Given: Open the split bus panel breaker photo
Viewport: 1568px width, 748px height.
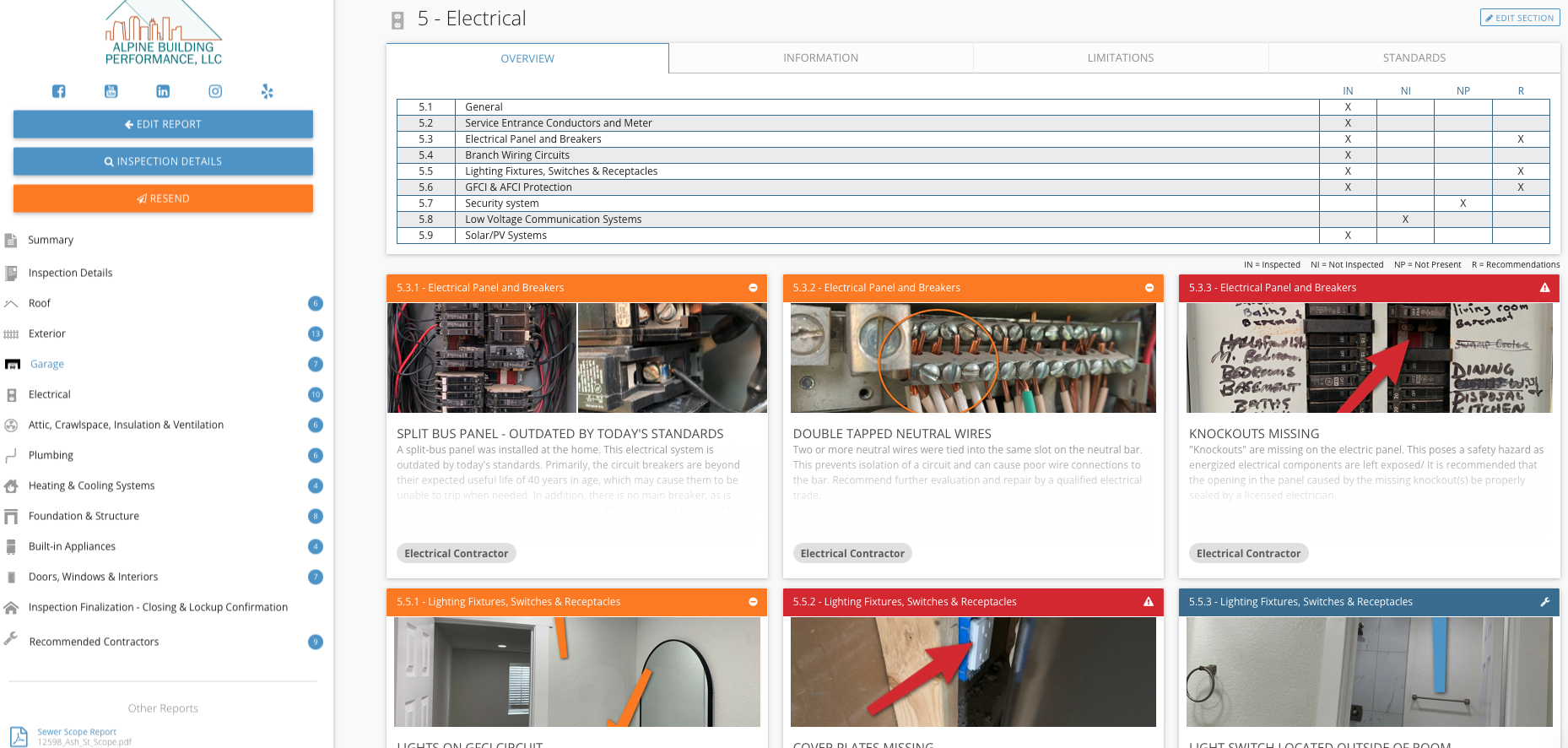Looking at the screenshot, I should point(482,358).
